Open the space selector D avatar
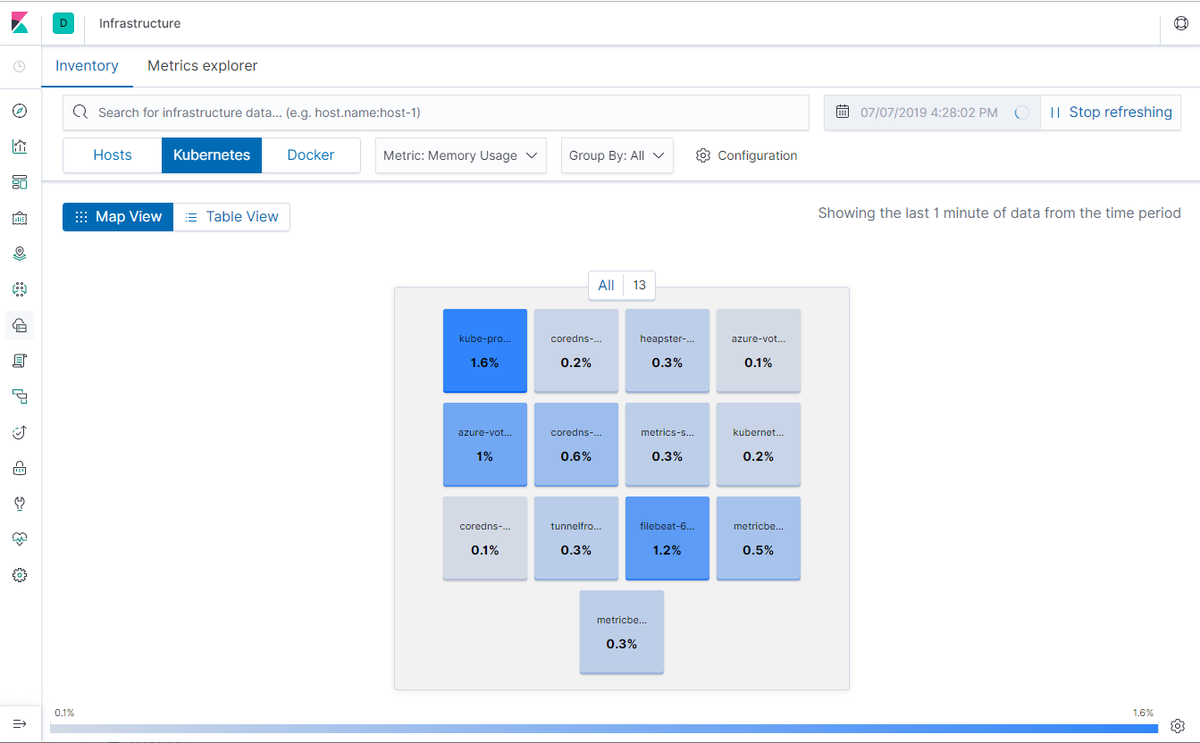The image size is (1200, 743). click(x=63, y=23)
